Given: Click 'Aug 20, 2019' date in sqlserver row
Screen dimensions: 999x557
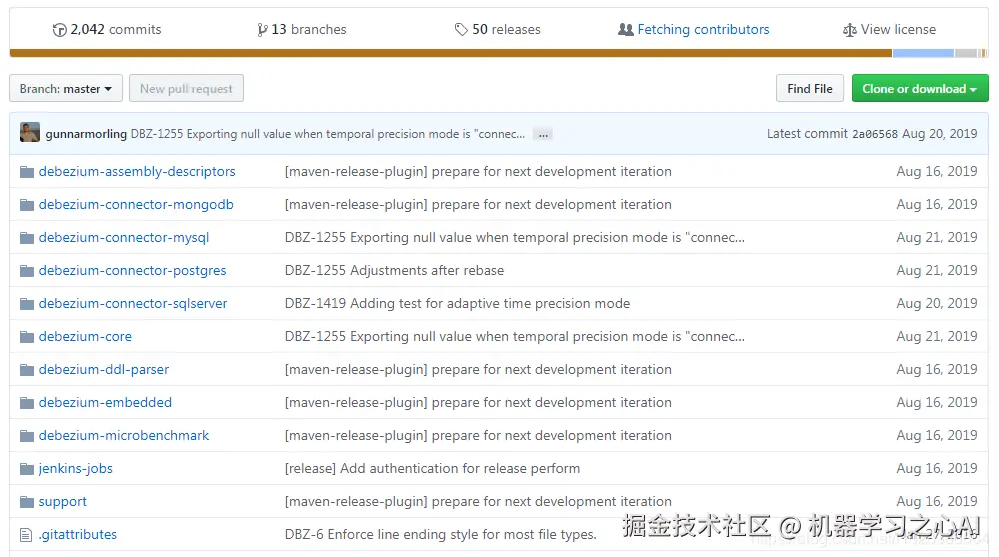Looking at the screenshot, I should pos(937,303).
